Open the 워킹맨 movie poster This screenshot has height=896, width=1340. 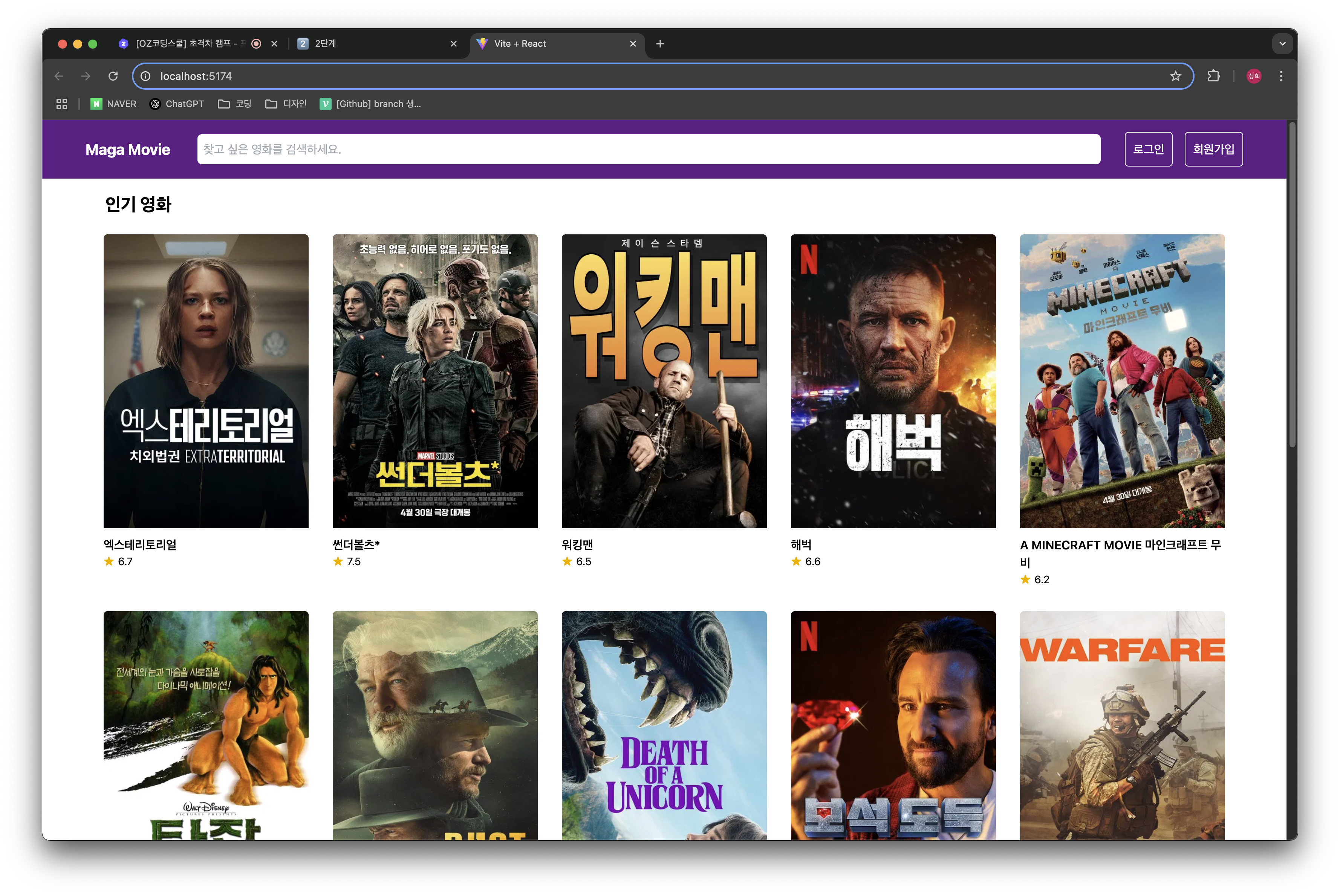point(664,381)
